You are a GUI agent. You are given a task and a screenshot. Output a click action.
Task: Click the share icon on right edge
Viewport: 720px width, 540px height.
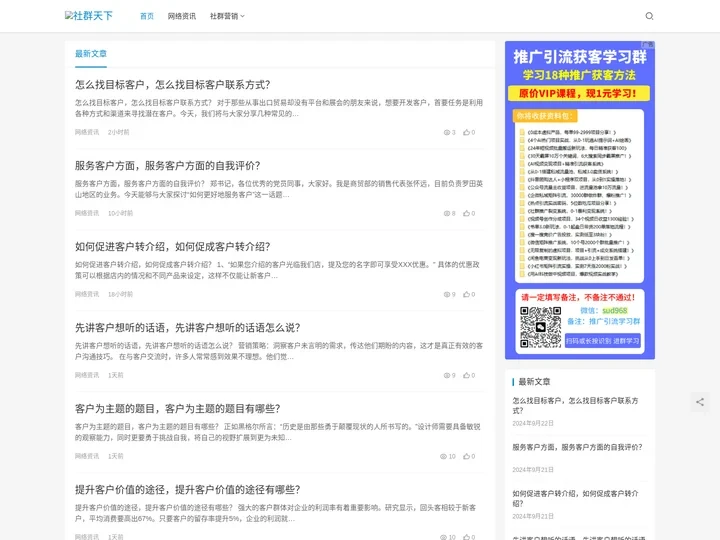tap(700, 402)
